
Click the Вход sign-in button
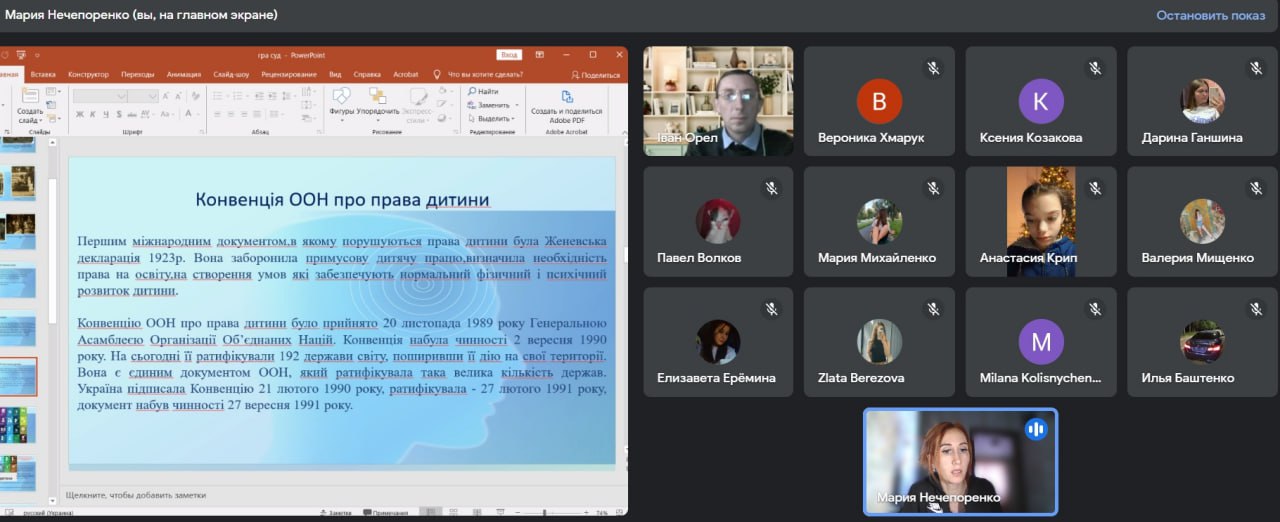coord(509,55)
